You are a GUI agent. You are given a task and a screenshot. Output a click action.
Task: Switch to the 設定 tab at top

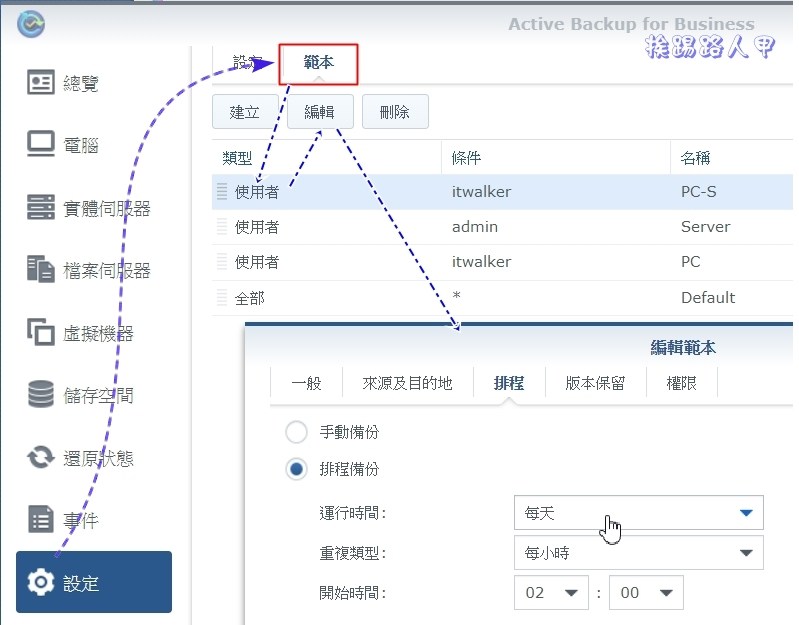click(247, 62)
